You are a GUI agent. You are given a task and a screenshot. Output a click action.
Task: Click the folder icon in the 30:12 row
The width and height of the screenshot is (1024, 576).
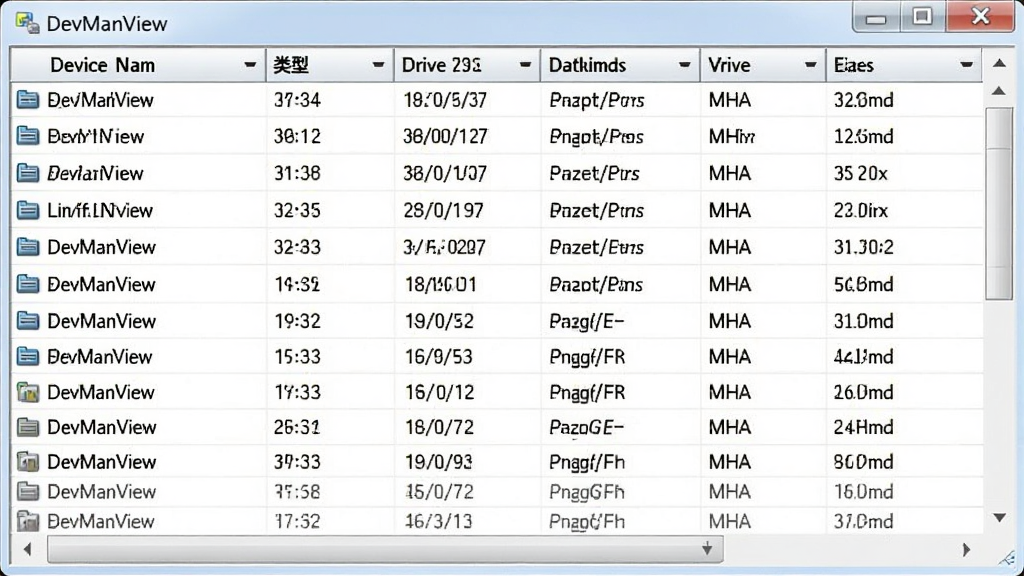coord(27,136)
